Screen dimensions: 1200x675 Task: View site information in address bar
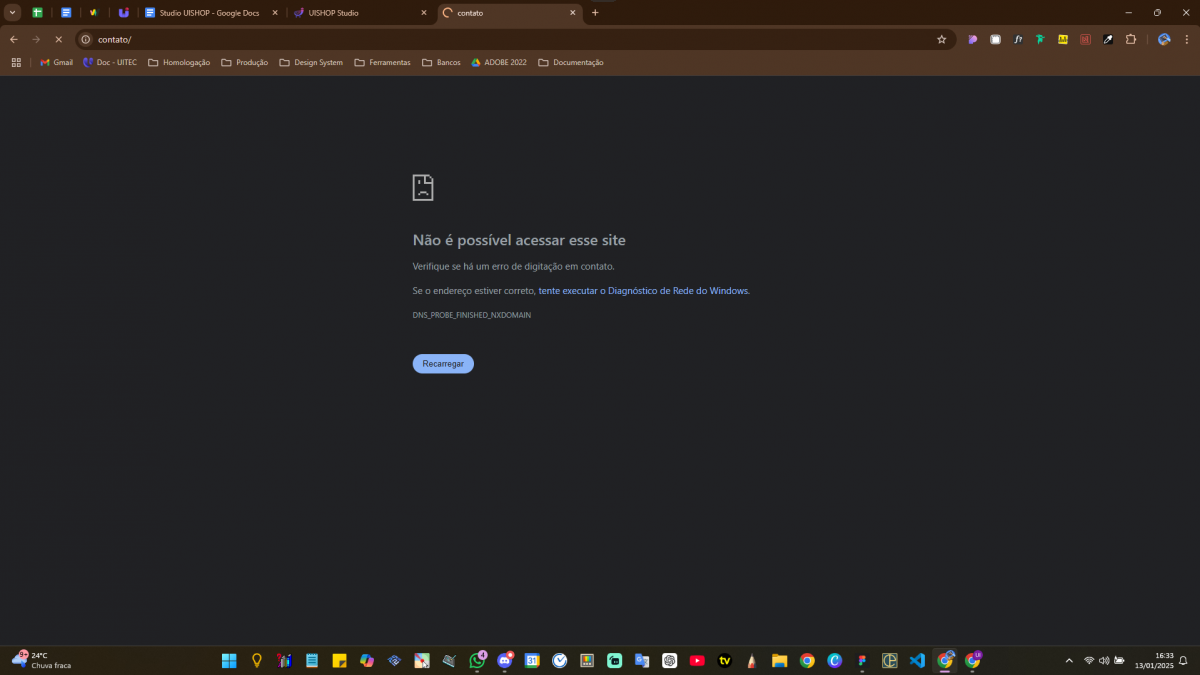click(x=86, y=39)
